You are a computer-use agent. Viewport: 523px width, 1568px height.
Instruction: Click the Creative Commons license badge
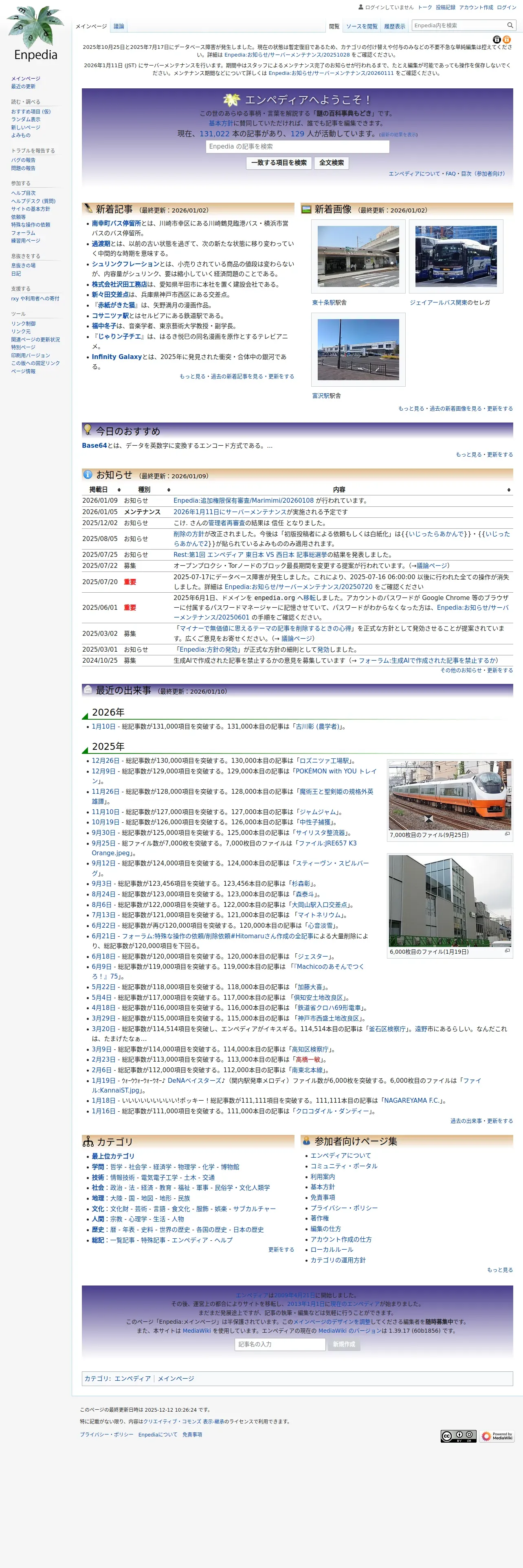click(459, 1436)
